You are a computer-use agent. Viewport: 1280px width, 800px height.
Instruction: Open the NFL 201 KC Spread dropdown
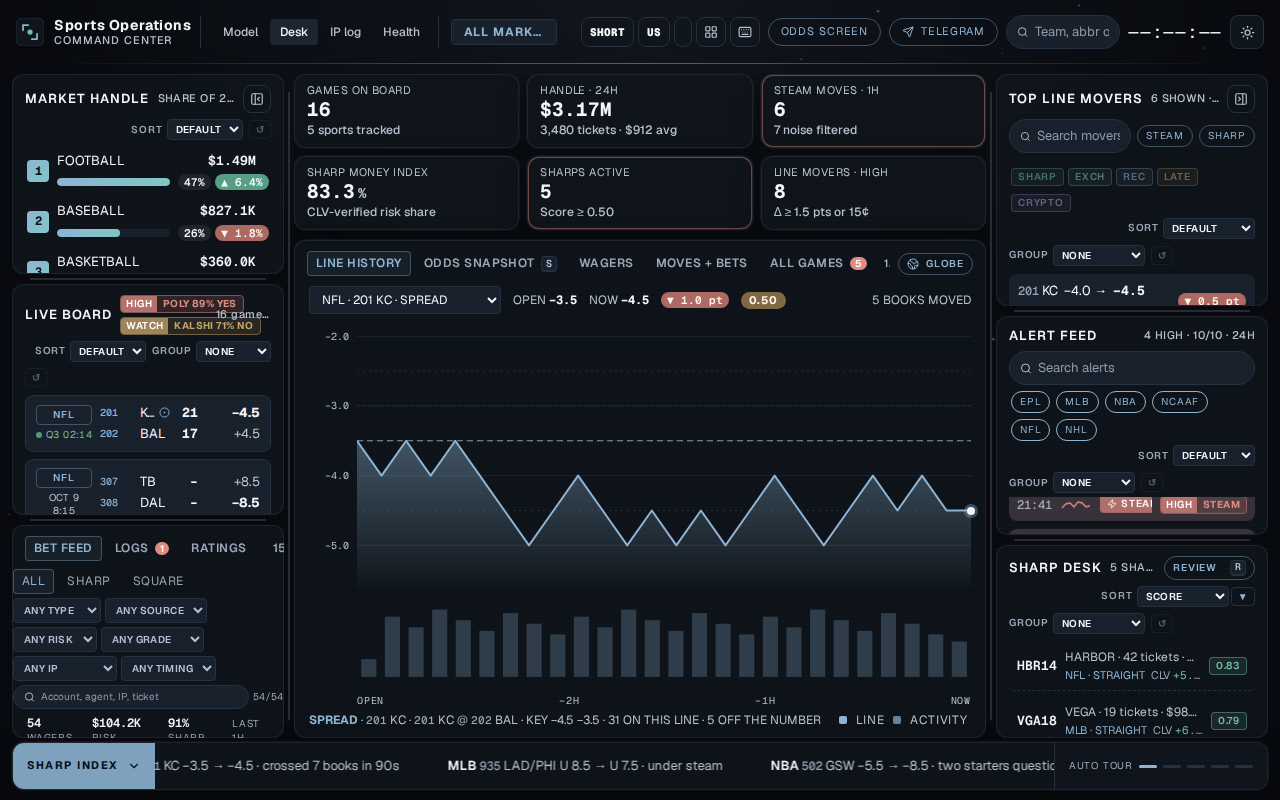(405, 299)
